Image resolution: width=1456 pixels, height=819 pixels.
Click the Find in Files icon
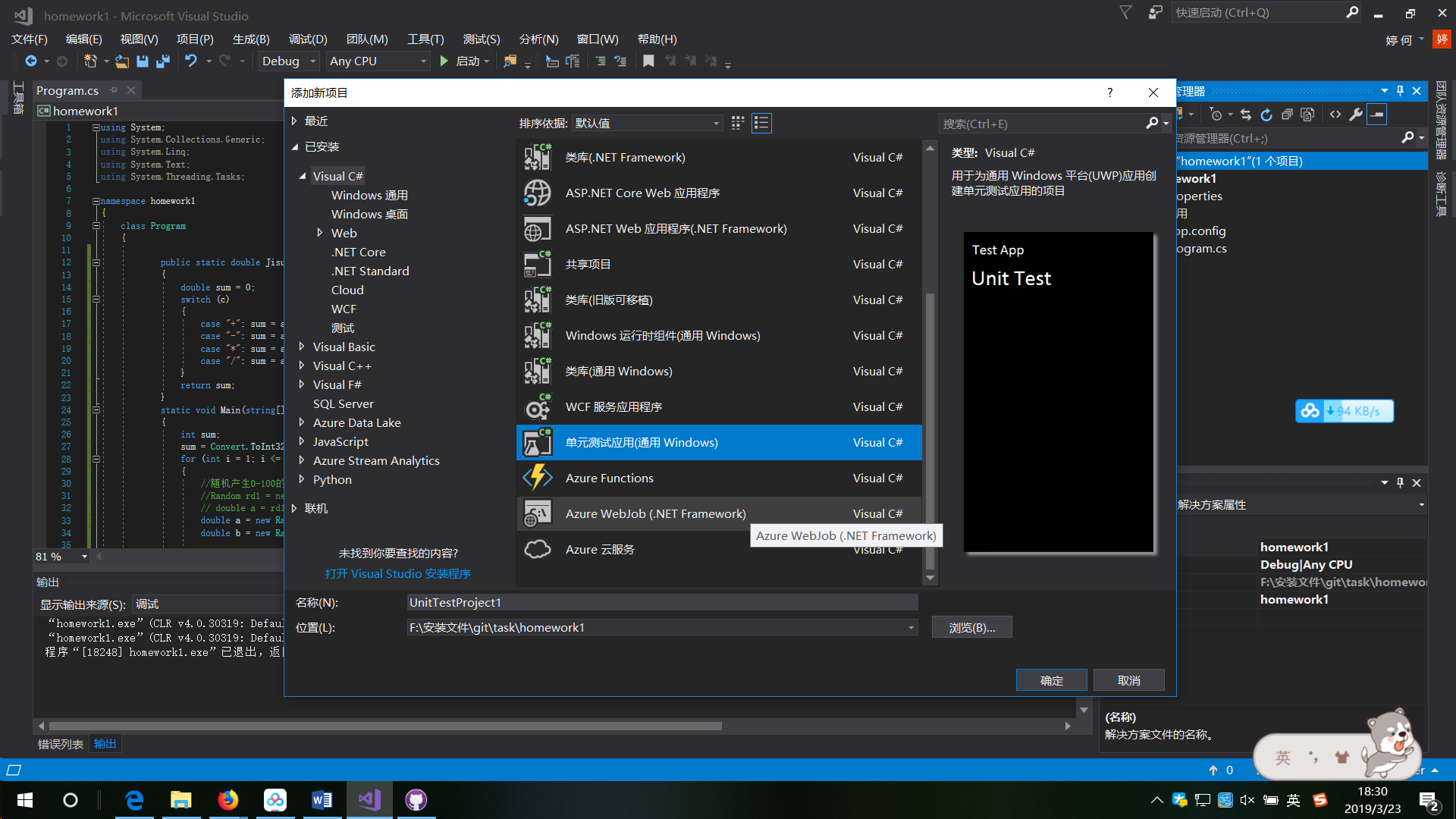pyautogui.click(x=510, y=61)
